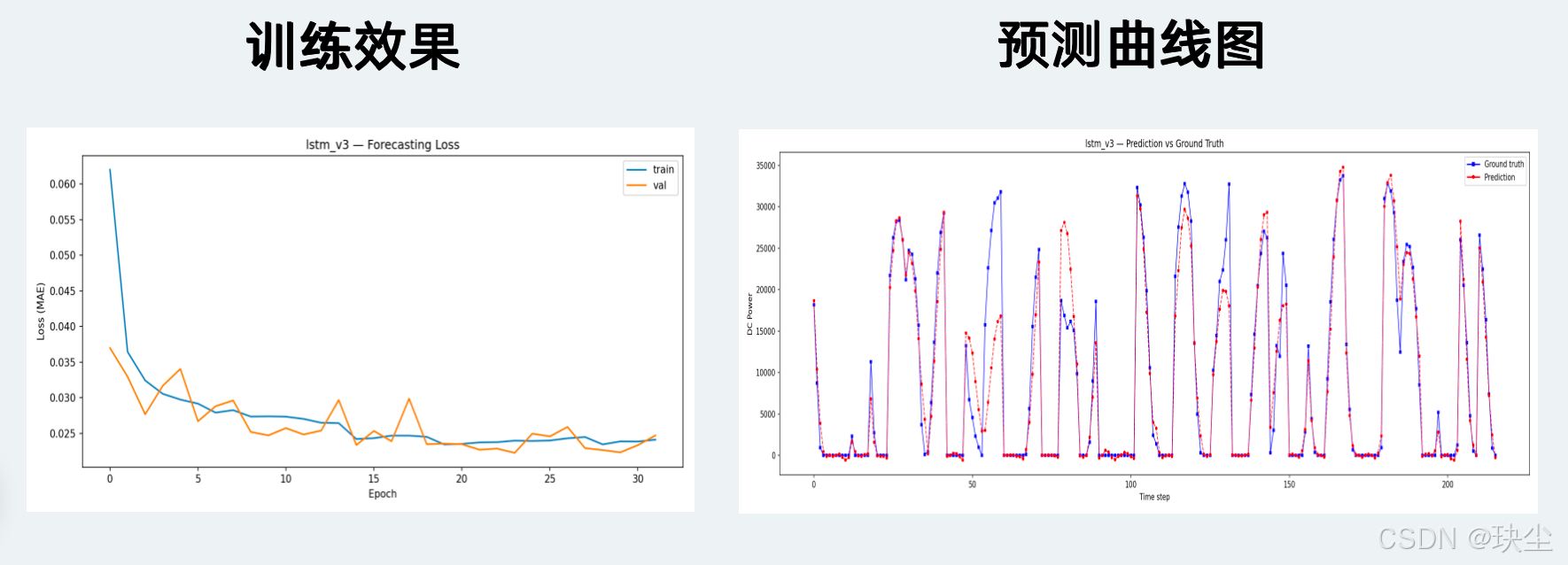Screen dimensions: 1568x565
Task: Click the 'lstm_v3 — Forecasting Loss' chart title
Action: 383,144
